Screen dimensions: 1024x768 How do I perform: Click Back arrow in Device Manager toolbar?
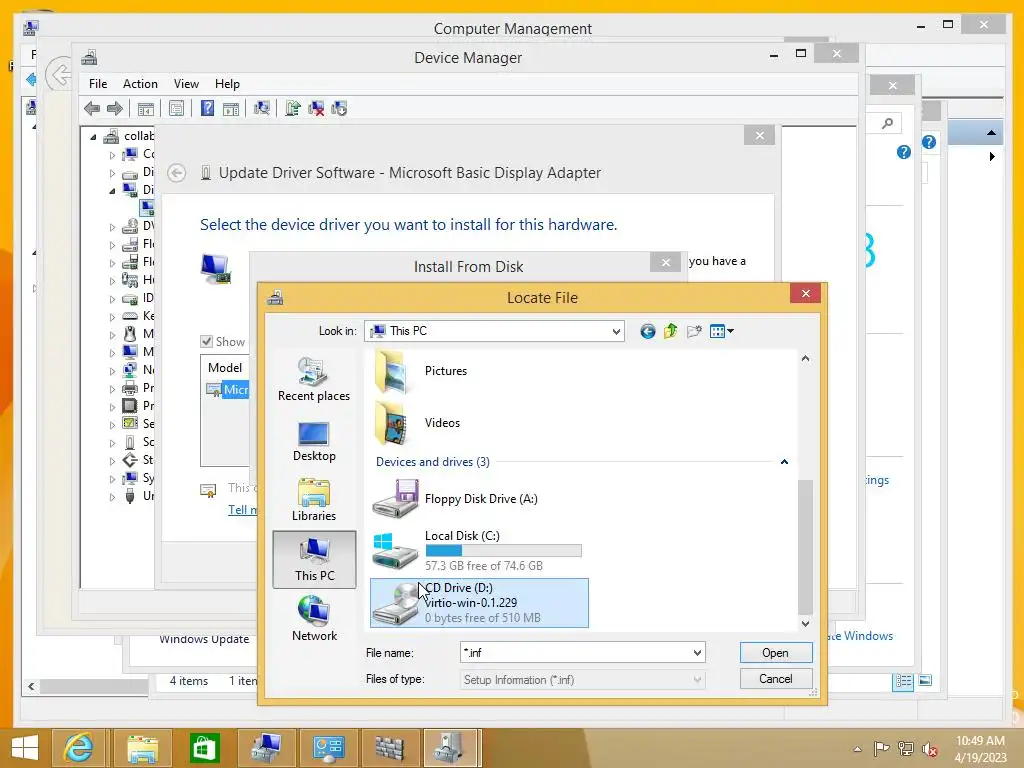point(92,108)
